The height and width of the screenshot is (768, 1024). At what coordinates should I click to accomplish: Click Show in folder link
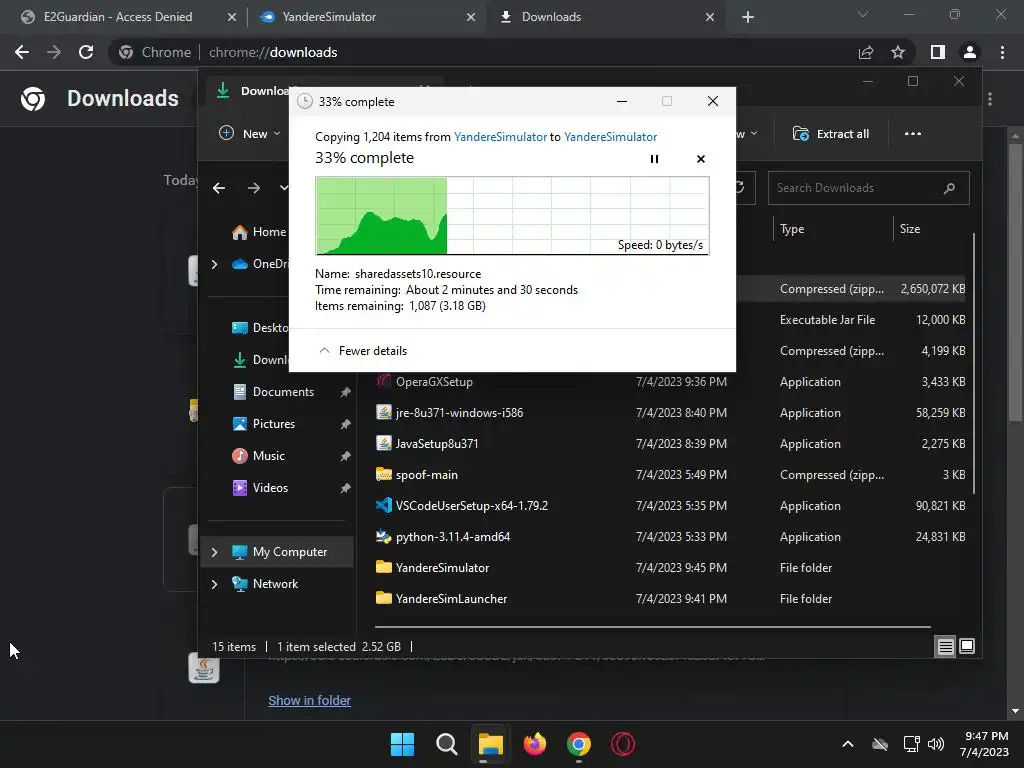[x=310, y=701]
